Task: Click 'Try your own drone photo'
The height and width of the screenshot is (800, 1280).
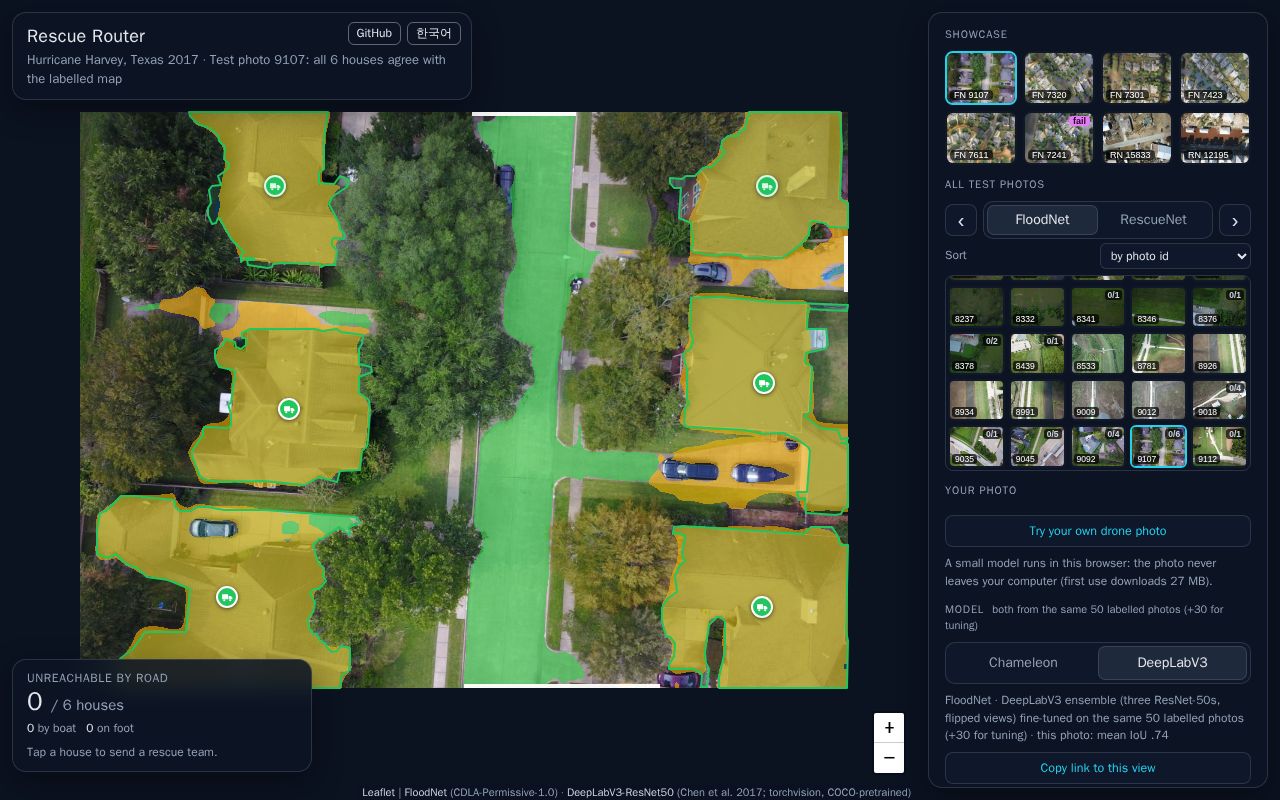Action: tap(1098, 531)
